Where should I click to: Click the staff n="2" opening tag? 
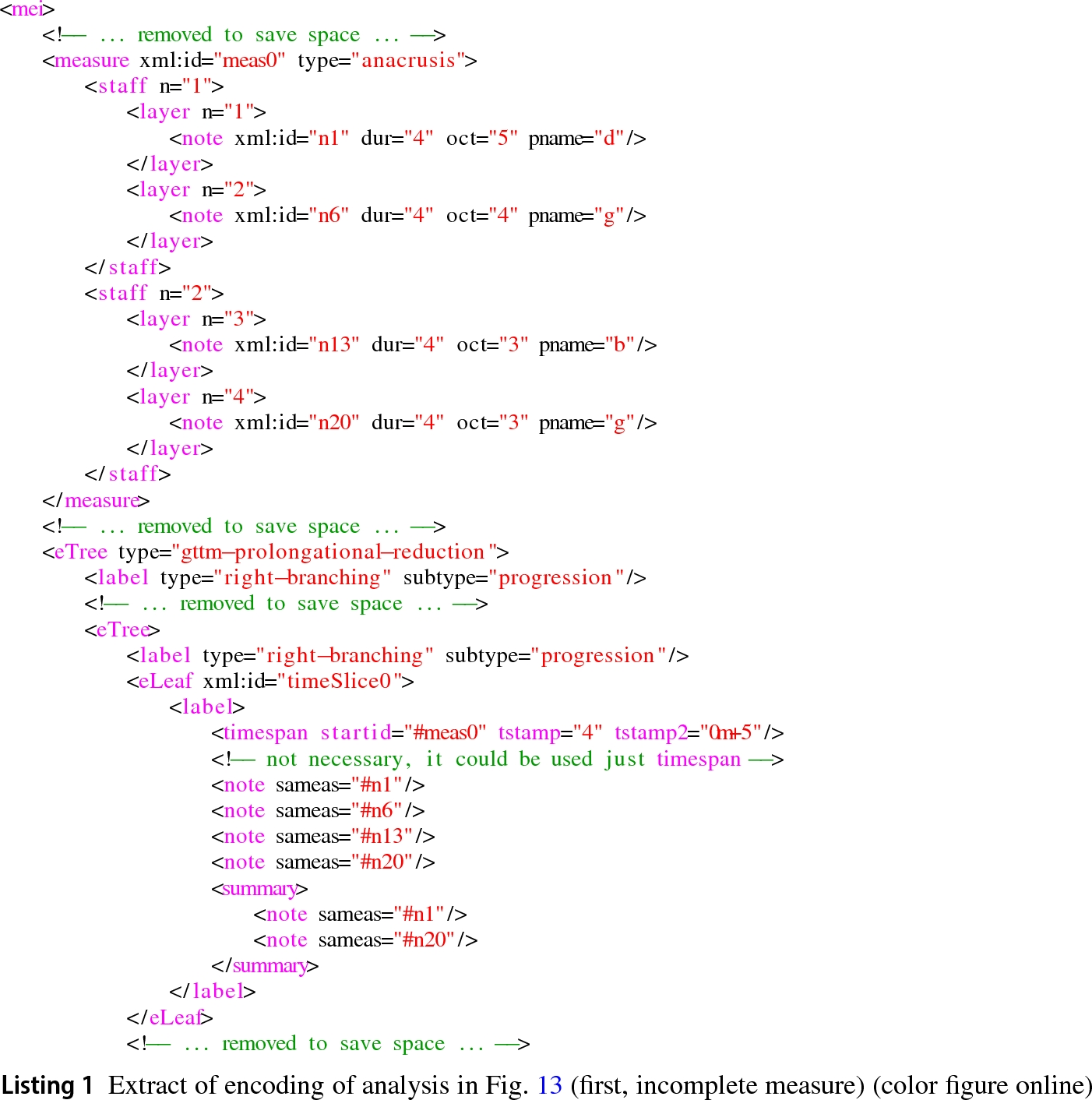[x=154, y=293]
